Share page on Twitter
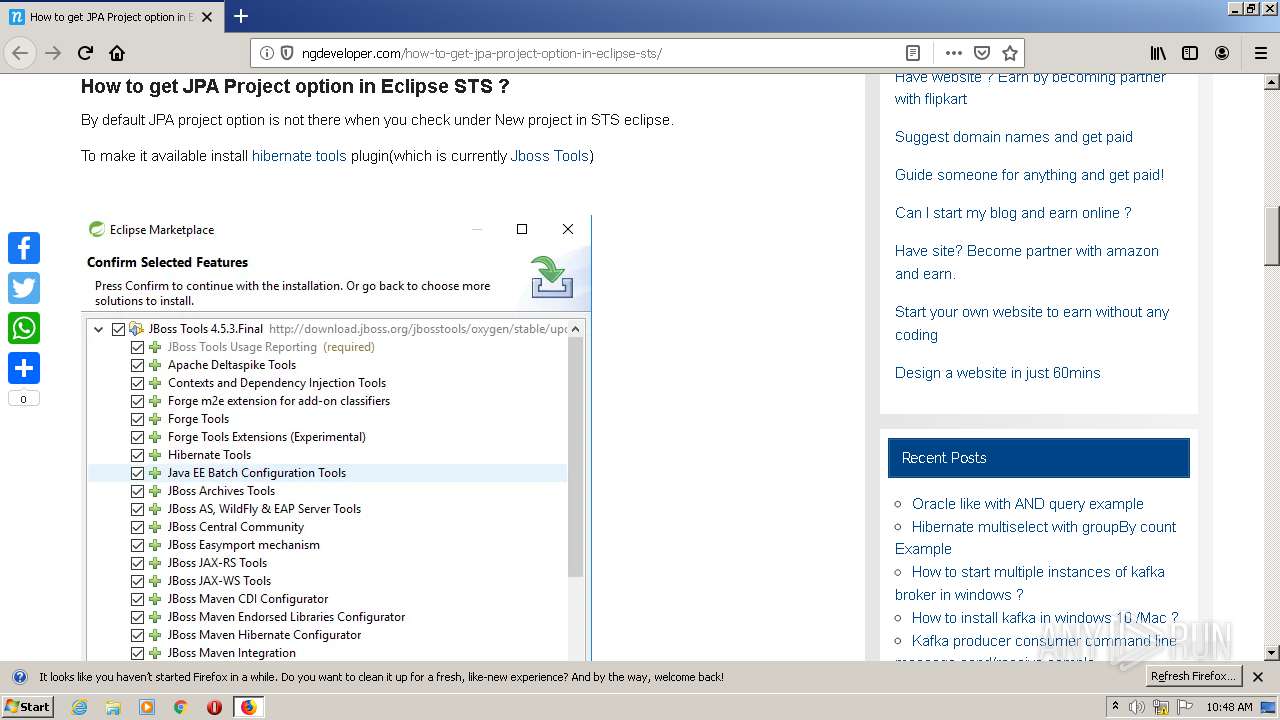The height and width of the screenshot is (720, 1280). click(x=24, y=288)
